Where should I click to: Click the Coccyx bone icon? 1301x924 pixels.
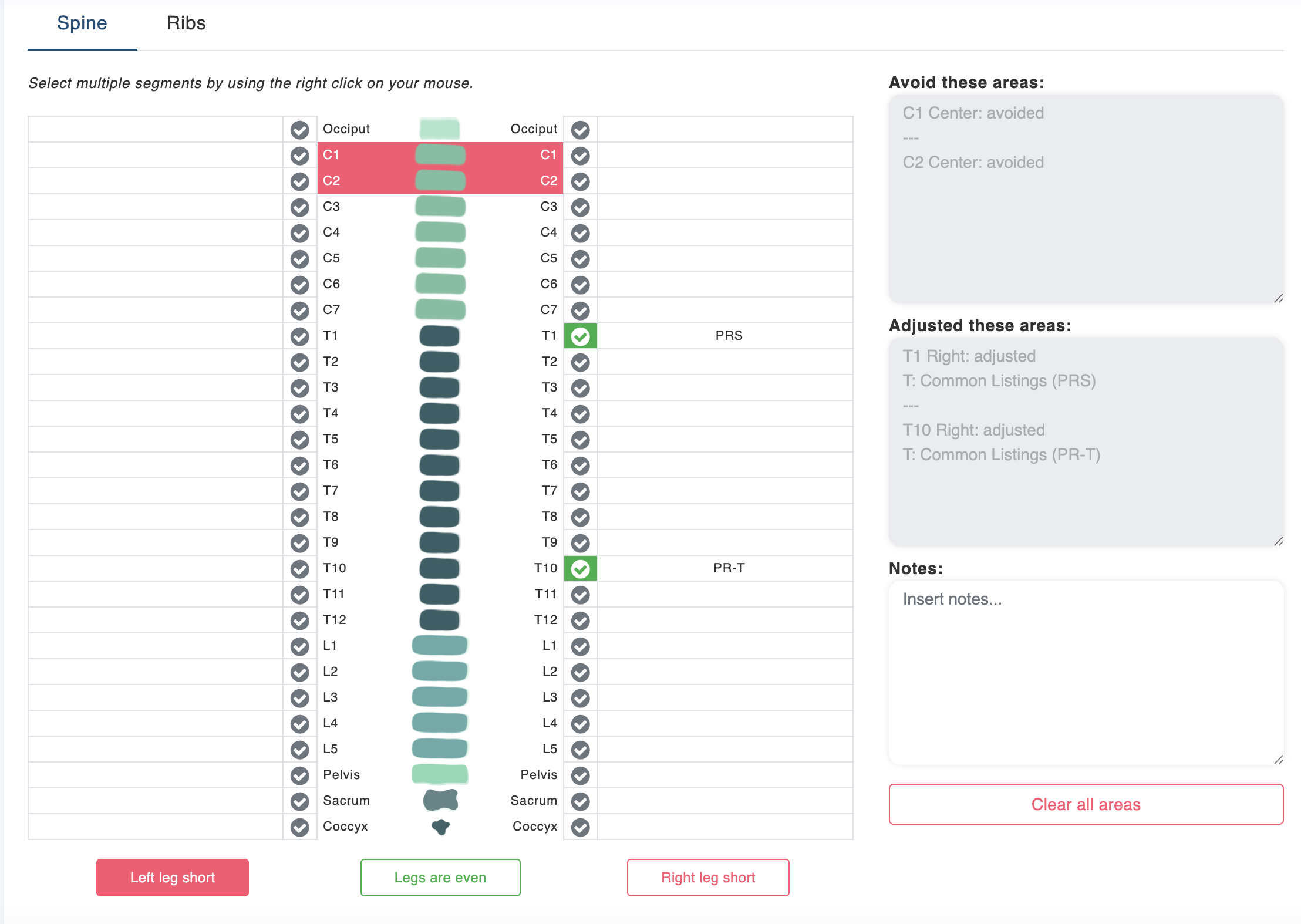pyautogui.click(x=440, y=827)
